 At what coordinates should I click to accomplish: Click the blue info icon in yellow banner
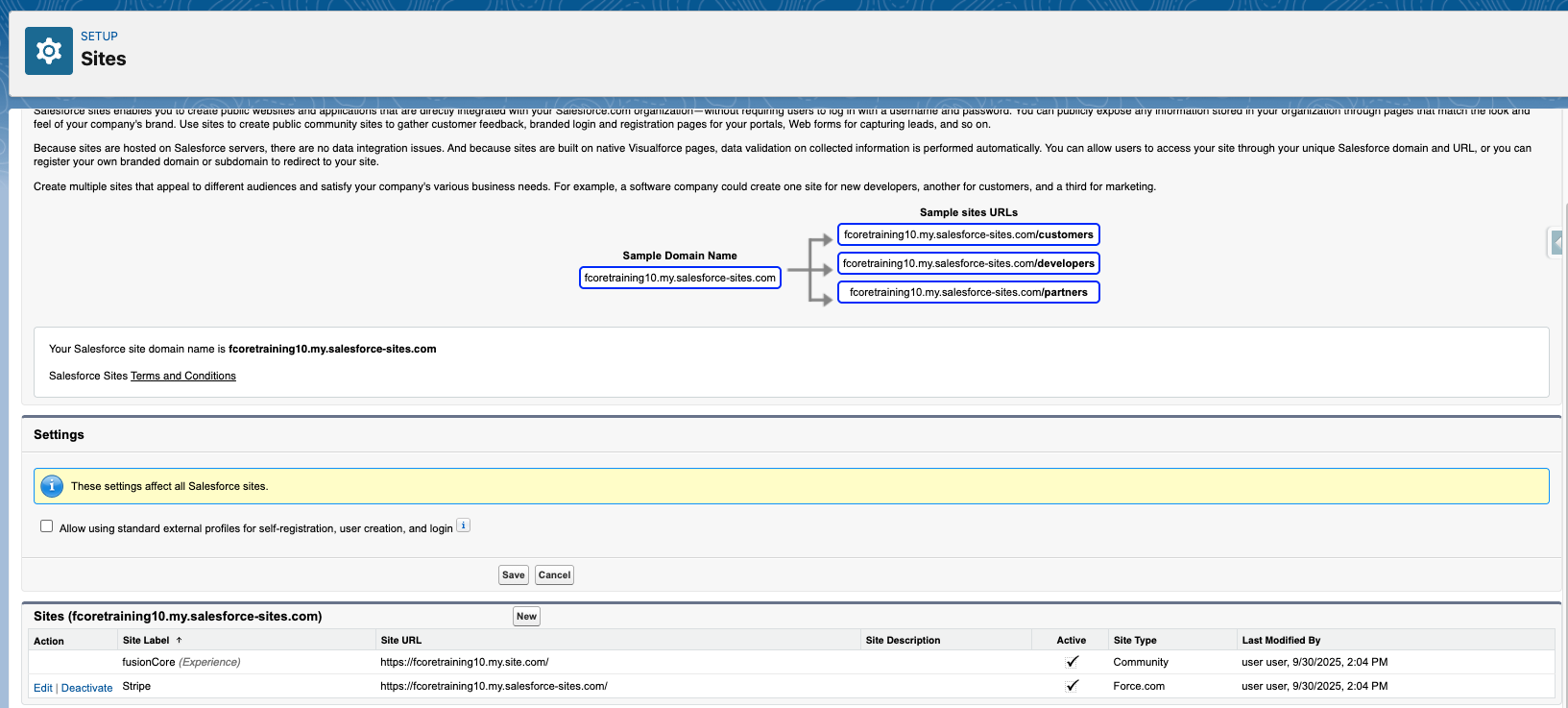pos(52,486)
